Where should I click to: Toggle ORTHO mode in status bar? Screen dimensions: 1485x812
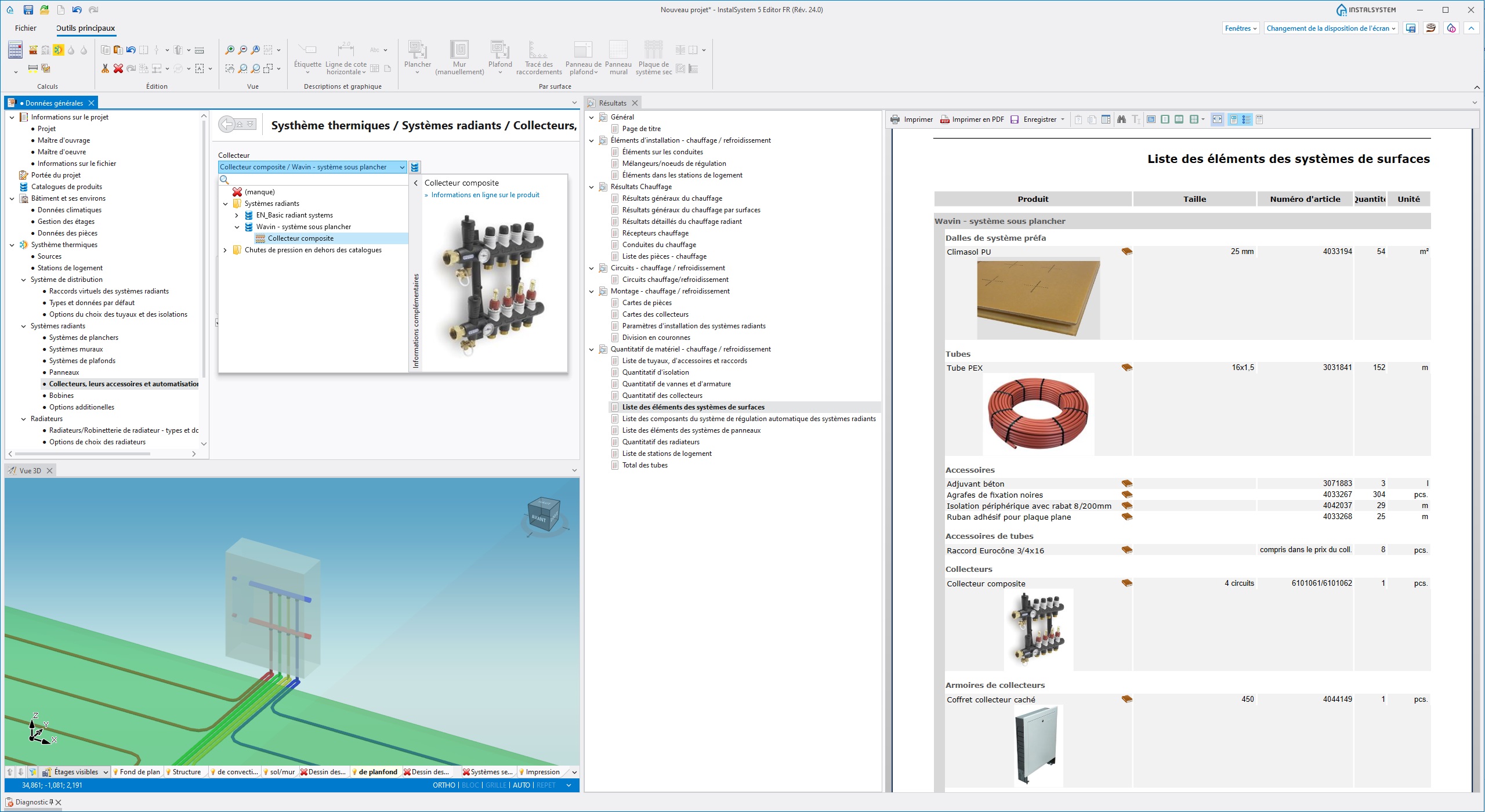[x=444, y=785]
